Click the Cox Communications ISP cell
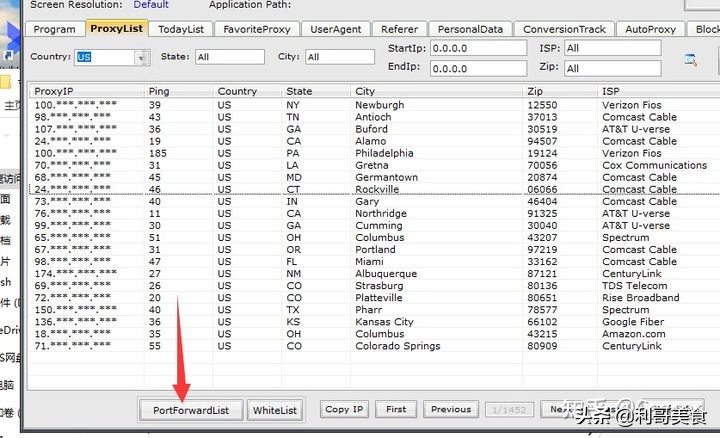 point(654,165)
